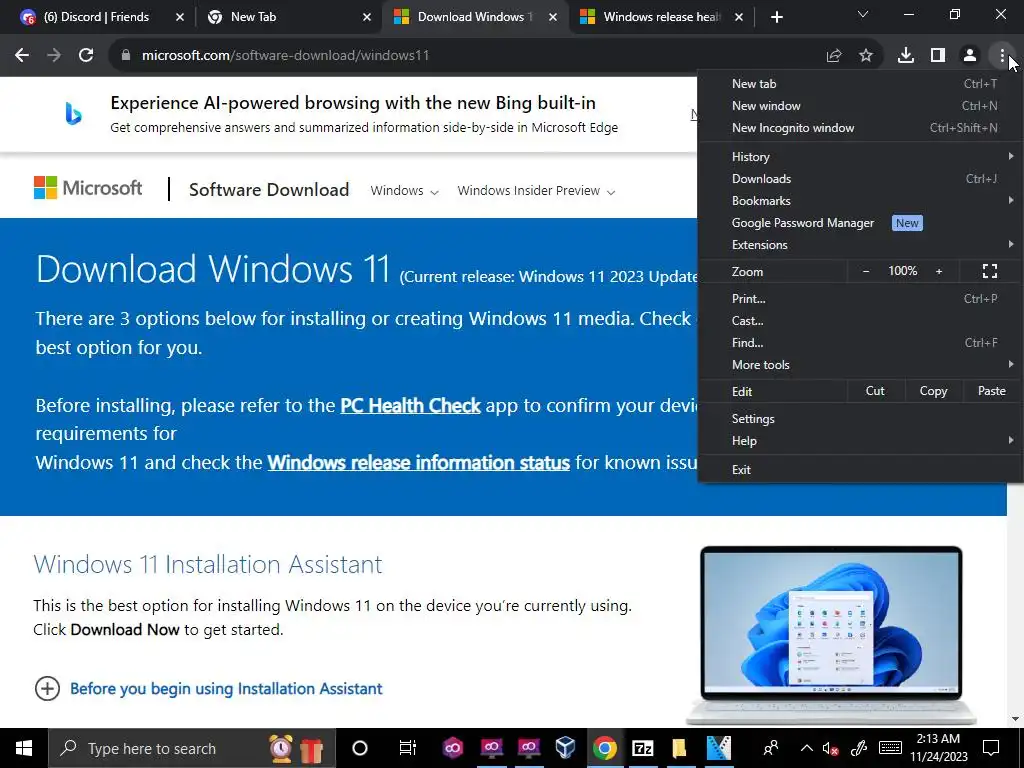This screenshot has width=1024, height=768.
Task: Click the Windows 11 laptop image
Action: tap(831, 635)
